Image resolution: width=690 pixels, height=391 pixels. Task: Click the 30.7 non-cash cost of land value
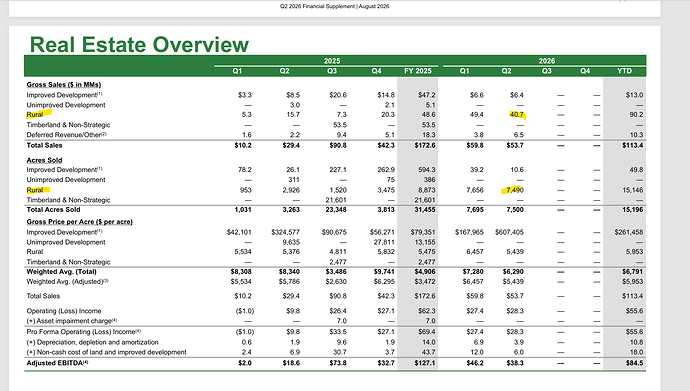(340, 352)
